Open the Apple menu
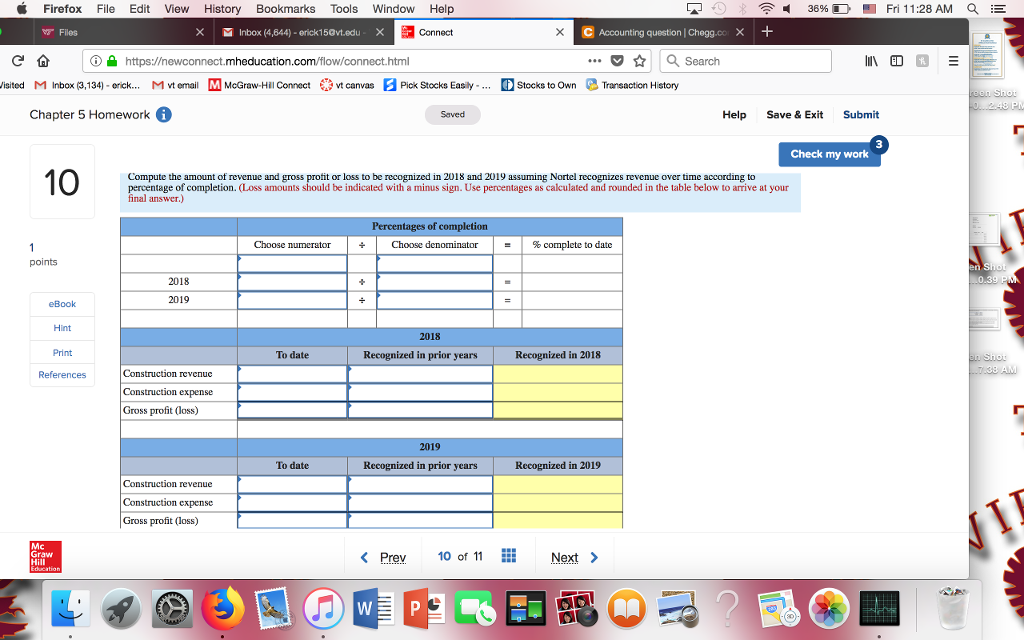The image size is (1024, 640). point(22,8)
